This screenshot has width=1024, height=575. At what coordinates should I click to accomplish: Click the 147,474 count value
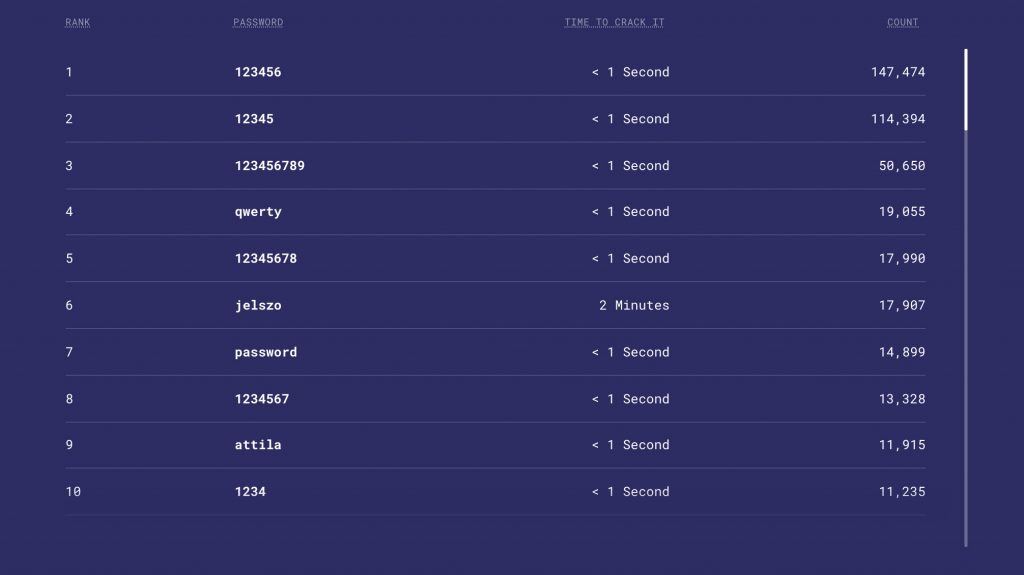coord(898,72)
